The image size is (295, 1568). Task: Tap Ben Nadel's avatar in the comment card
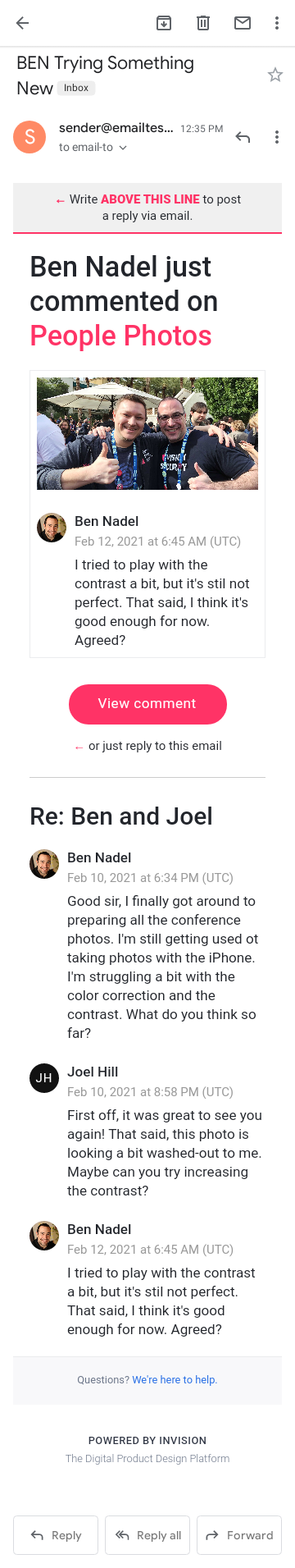(x=52, y=528)
